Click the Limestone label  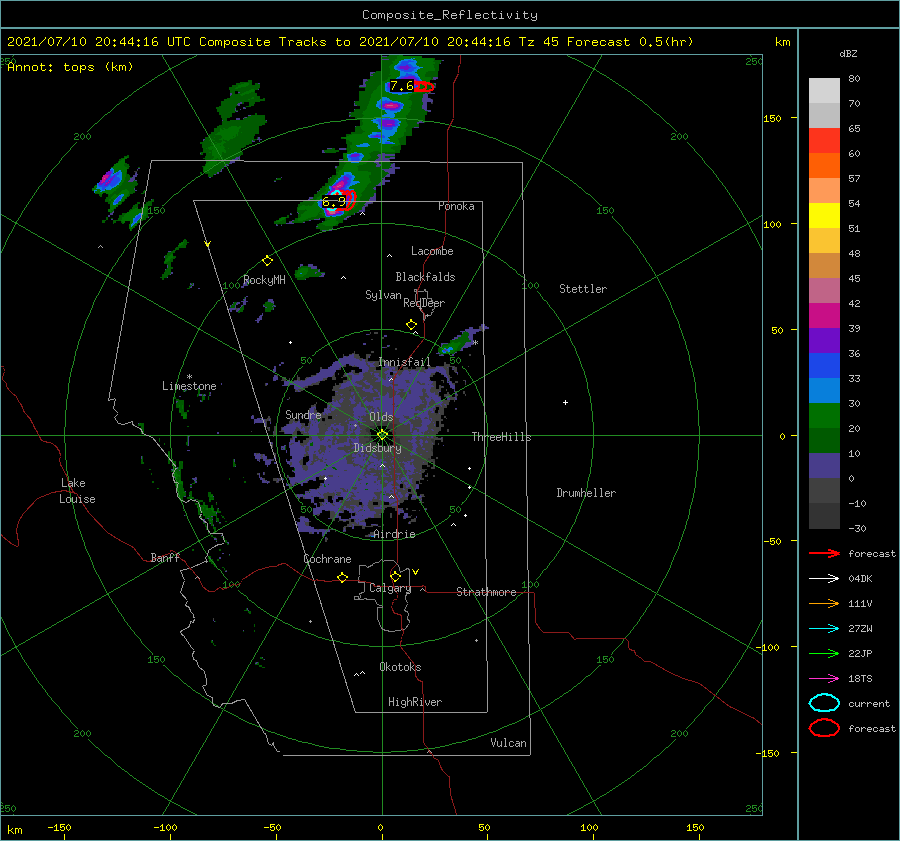pos(189,386)
